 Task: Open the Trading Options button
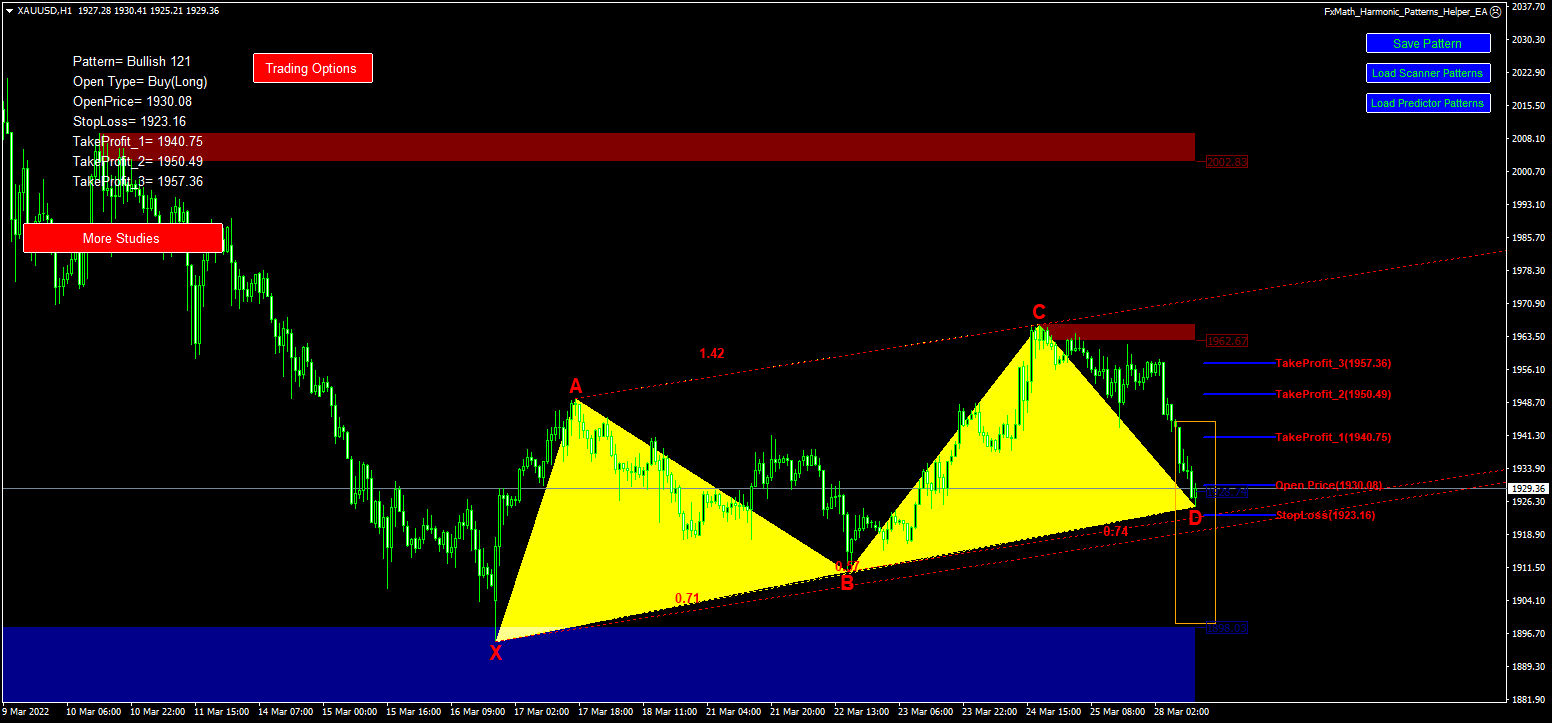(x=312, y=68)
